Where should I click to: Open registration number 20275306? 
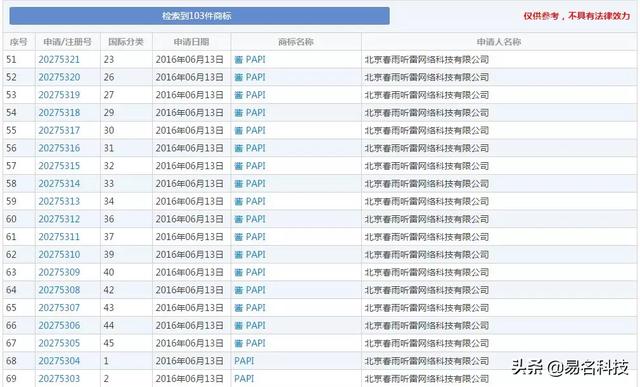[59, 326]
